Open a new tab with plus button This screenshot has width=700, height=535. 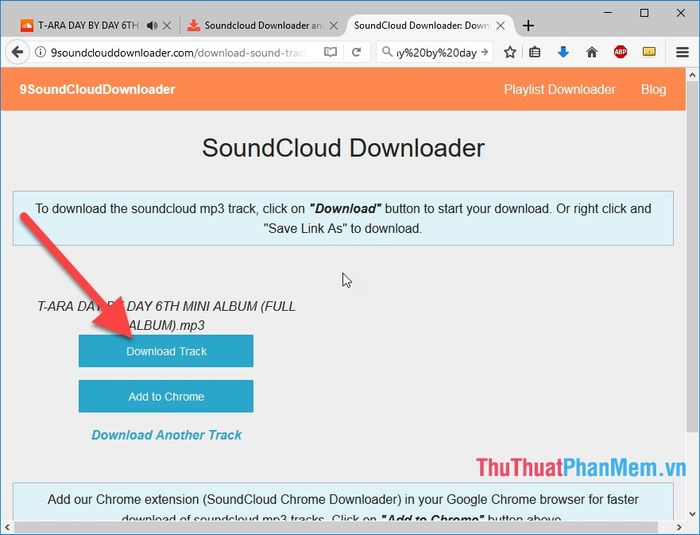tap(528, 25)
